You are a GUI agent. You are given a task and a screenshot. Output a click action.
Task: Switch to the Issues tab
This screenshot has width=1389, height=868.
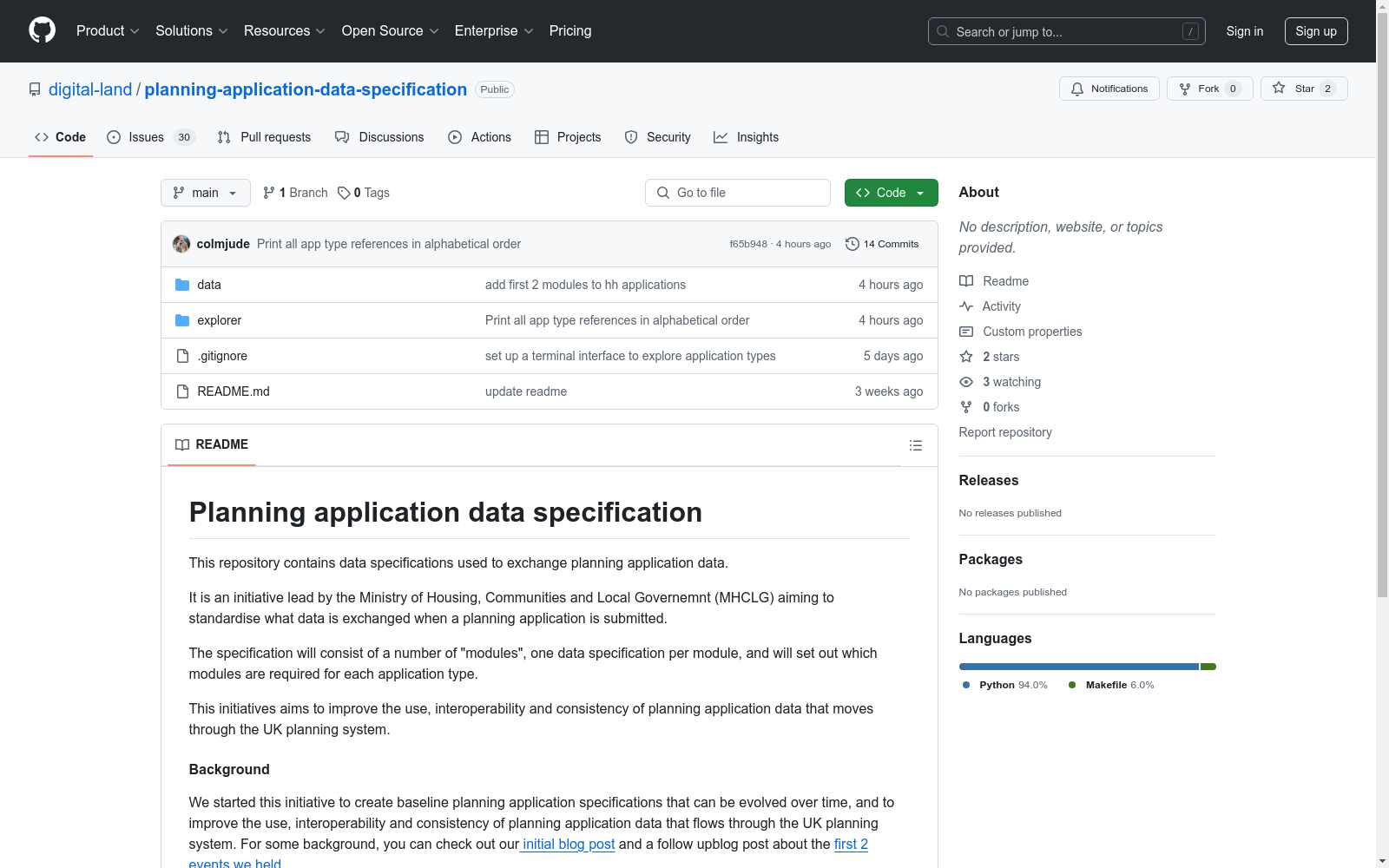pos(151,137)
